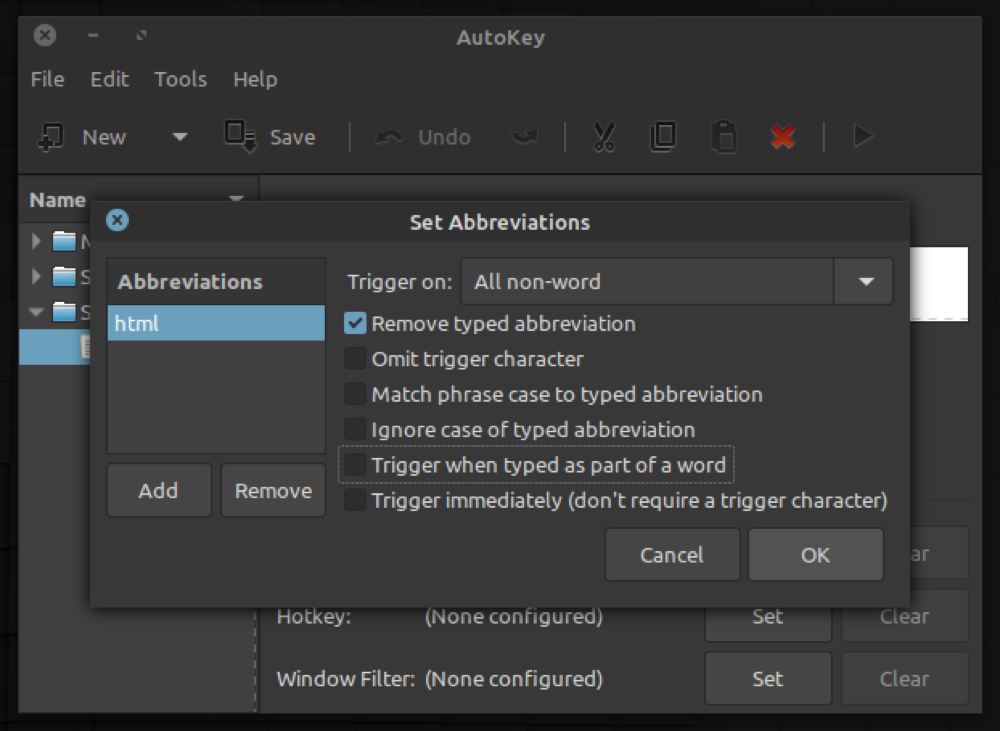Open the Help menu
1000x731 pixels.
pos(255,79)
